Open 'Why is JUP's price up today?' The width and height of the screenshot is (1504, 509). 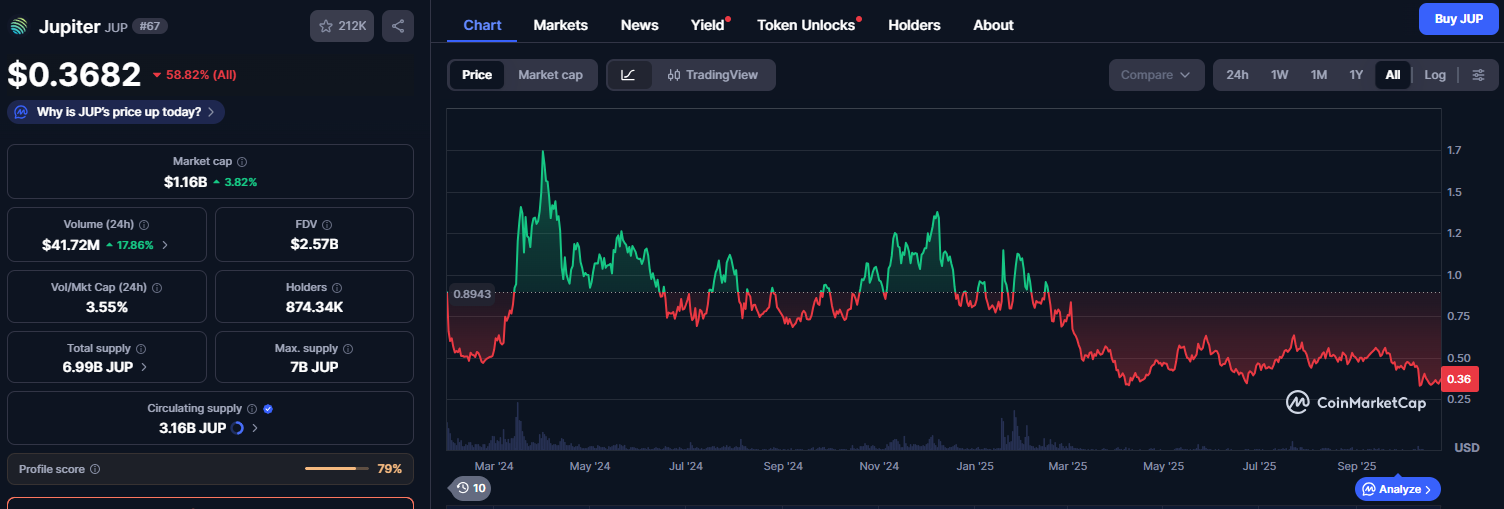[x=116, y=112]
